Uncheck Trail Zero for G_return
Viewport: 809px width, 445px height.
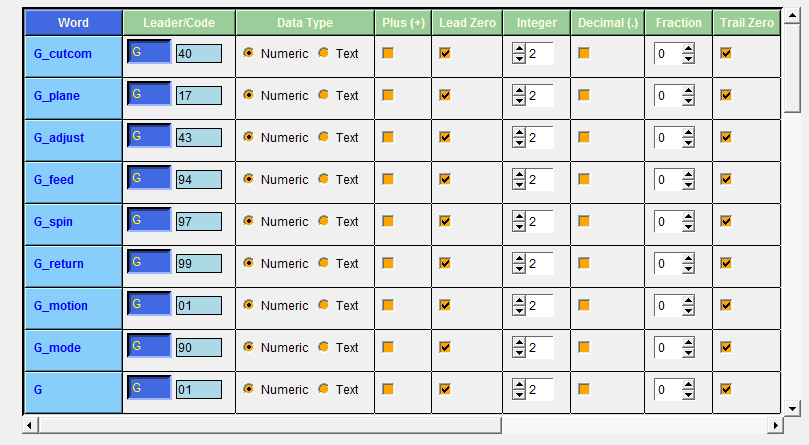tap(726, 263)
